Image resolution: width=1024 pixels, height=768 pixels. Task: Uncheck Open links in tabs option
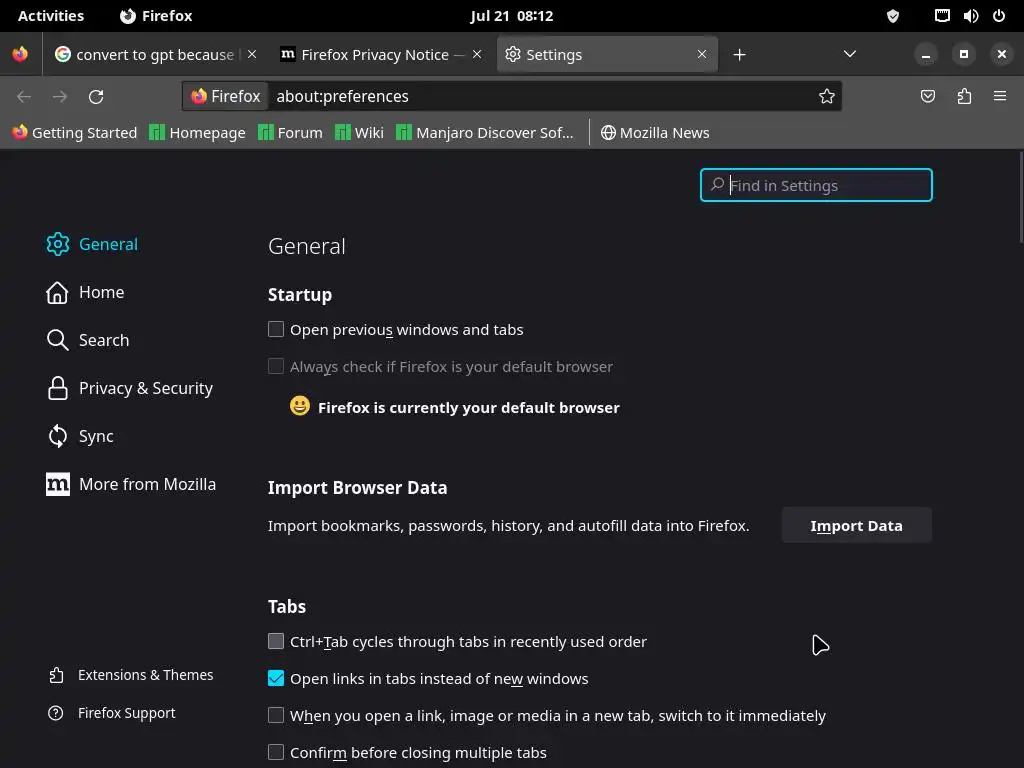tap(276, 678)
